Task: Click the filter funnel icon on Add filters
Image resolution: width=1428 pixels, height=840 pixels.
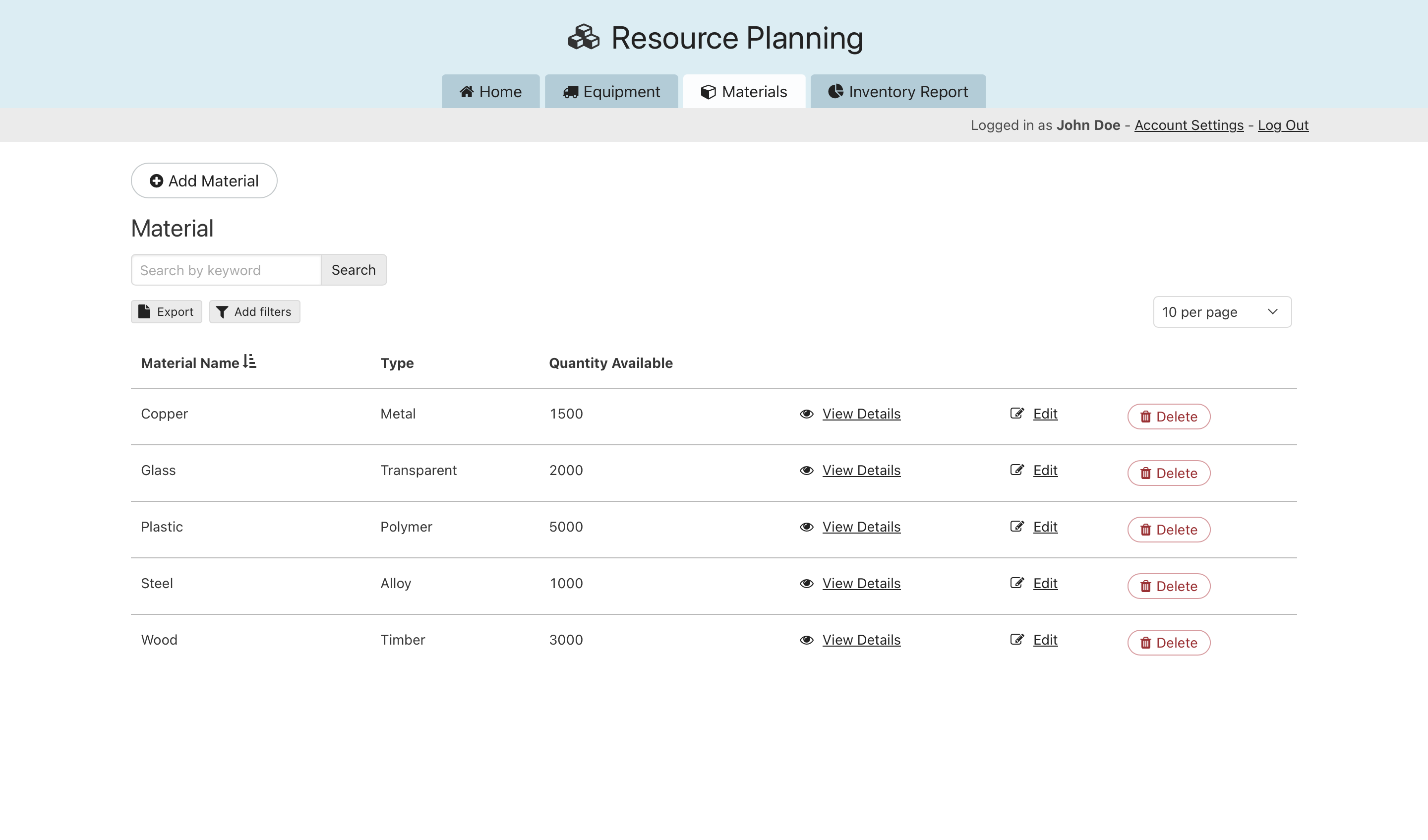Action: click(222, 311)
